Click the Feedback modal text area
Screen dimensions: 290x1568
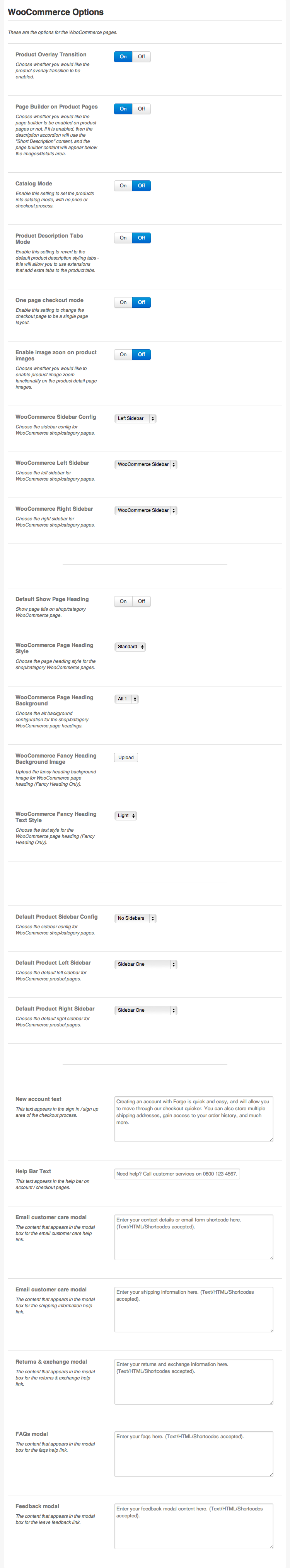(194, 1527)
